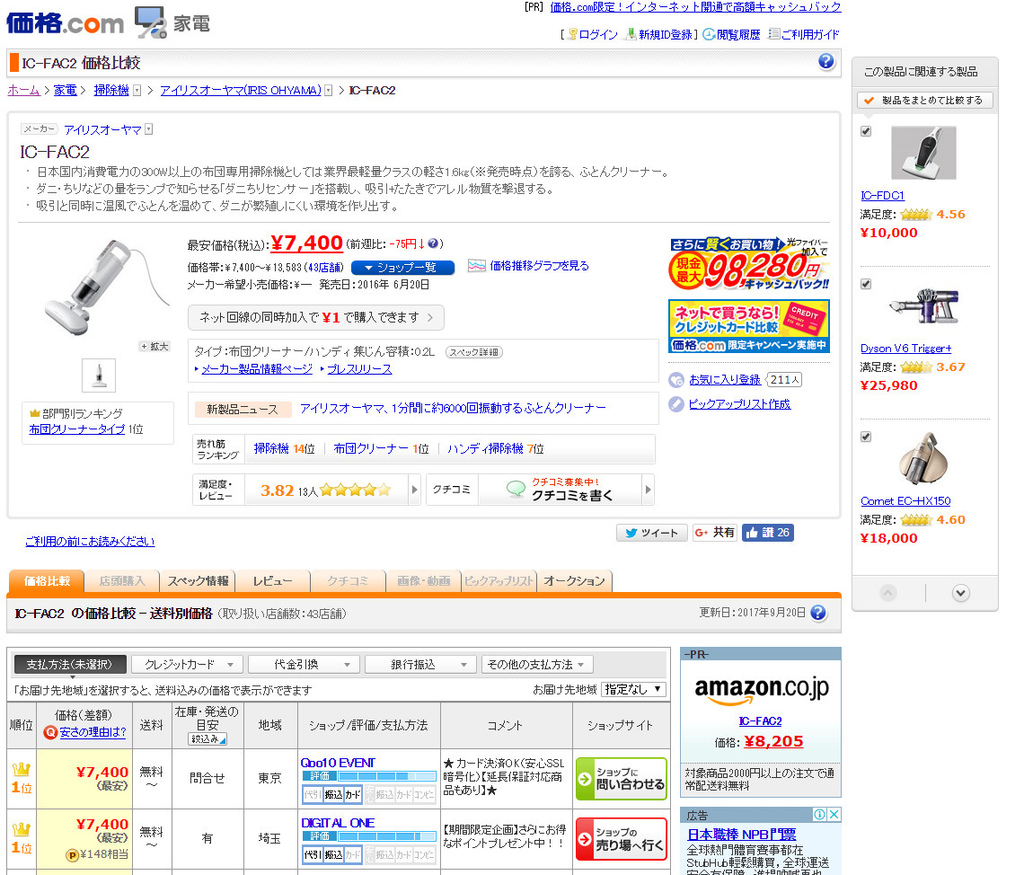1024x875 pixels.
Task: Open the その他の支払方法 dropdown
Action: coord(537,665)
